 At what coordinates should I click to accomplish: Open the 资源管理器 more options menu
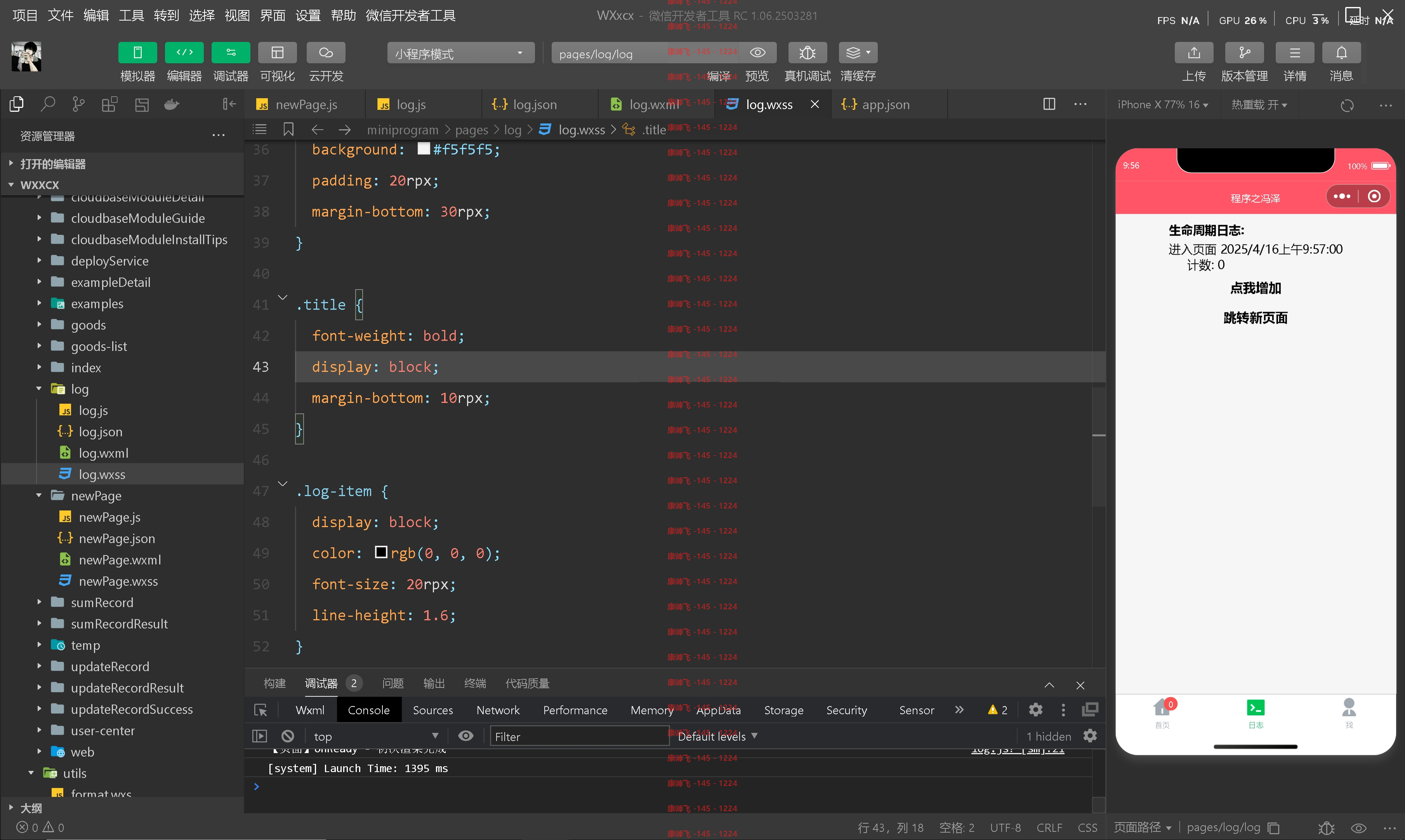click(x=219, y=135)
